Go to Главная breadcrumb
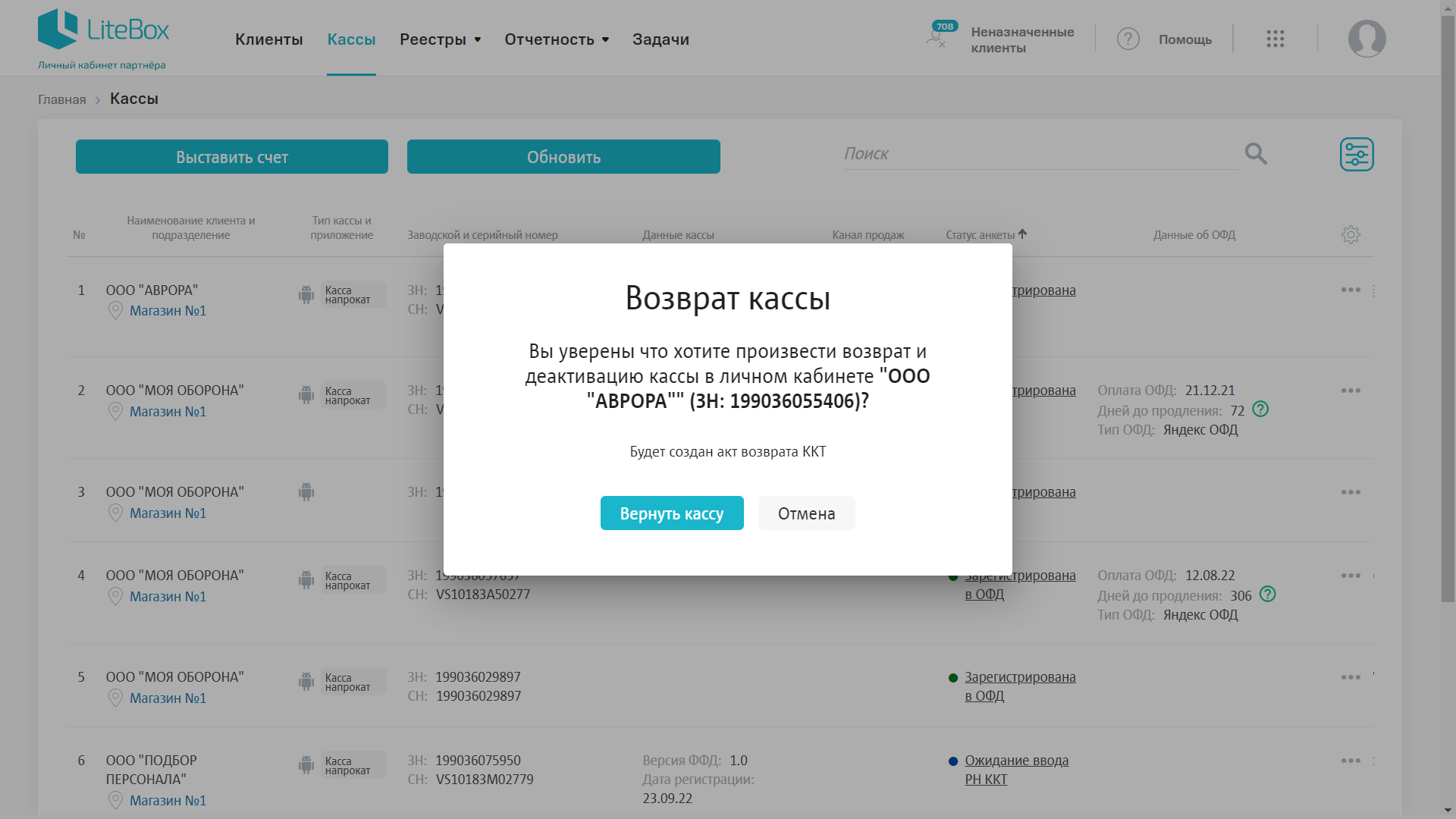This screenshot has height=819, width=1456. tap(62, 99)
